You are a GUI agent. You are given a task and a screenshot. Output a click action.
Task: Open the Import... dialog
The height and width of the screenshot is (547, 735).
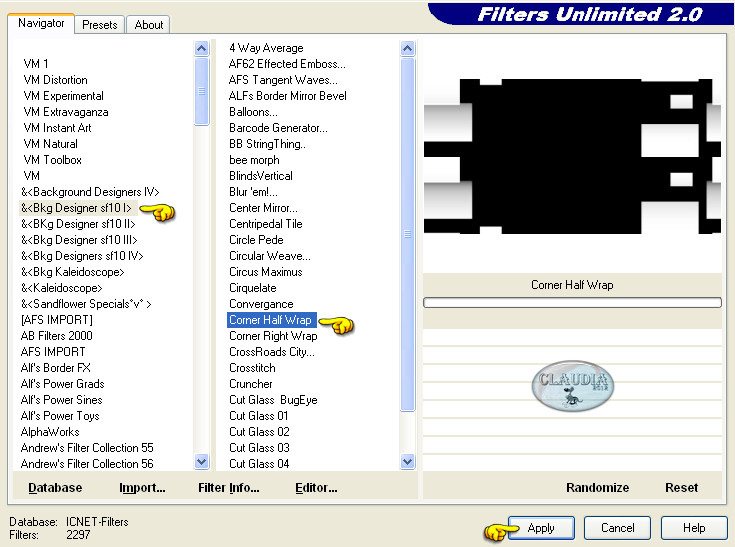[x=142, y=488]
